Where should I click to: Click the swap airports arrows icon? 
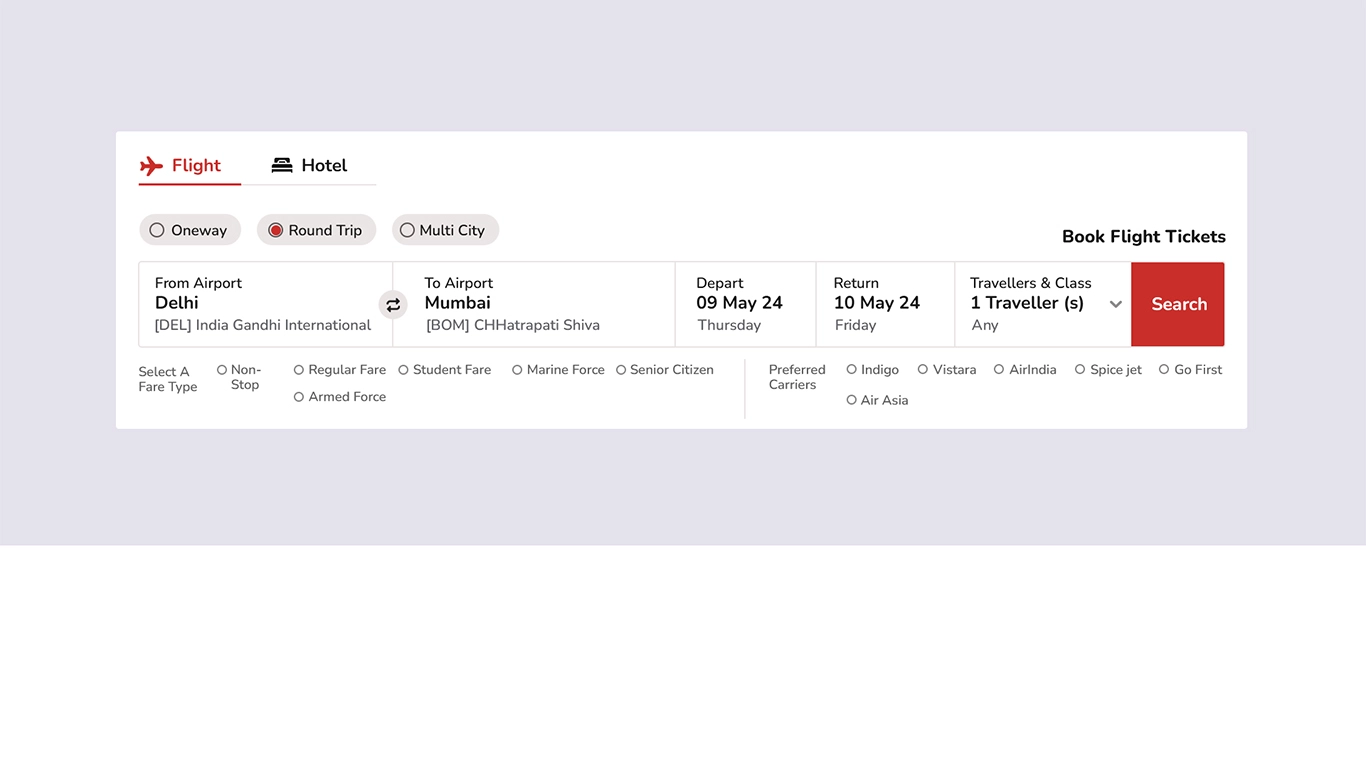(x=393, y=304)
